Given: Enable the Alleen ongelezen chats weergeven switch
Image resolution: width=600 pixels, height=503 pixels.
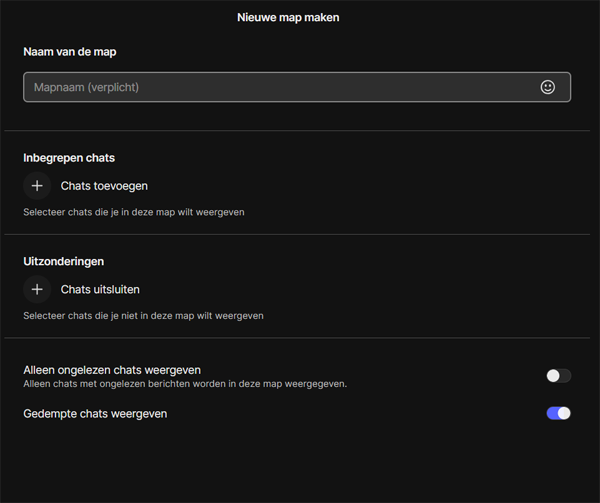Looking at the screenshot, I should pyautogui.click(x=558, y=376).
